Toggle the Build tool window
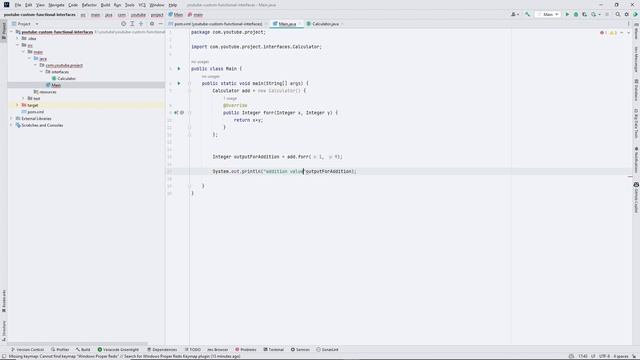Screen dimensions: 640x360 point(83,350)
